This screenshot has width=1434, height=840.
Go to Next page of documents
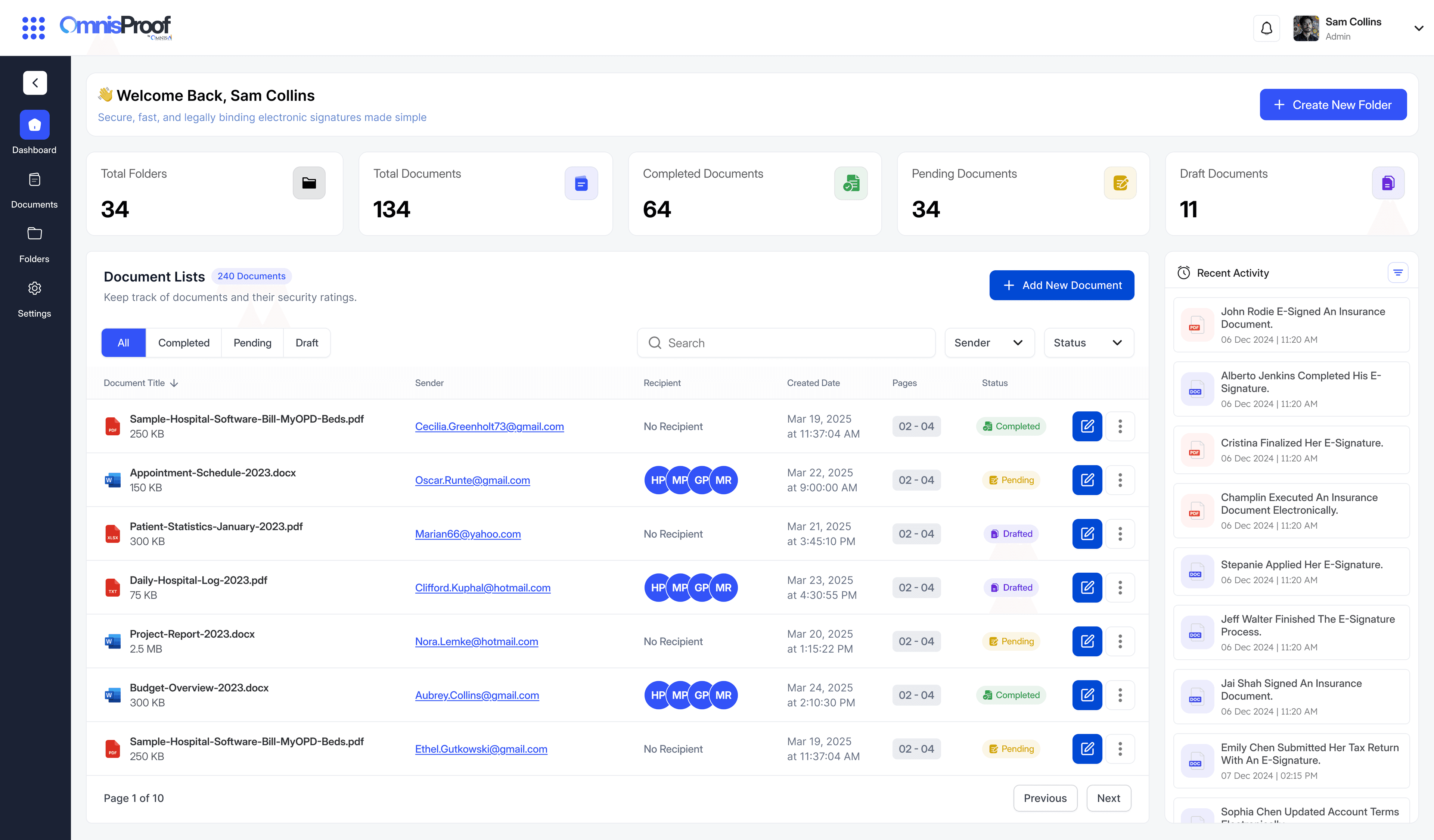1108,799
